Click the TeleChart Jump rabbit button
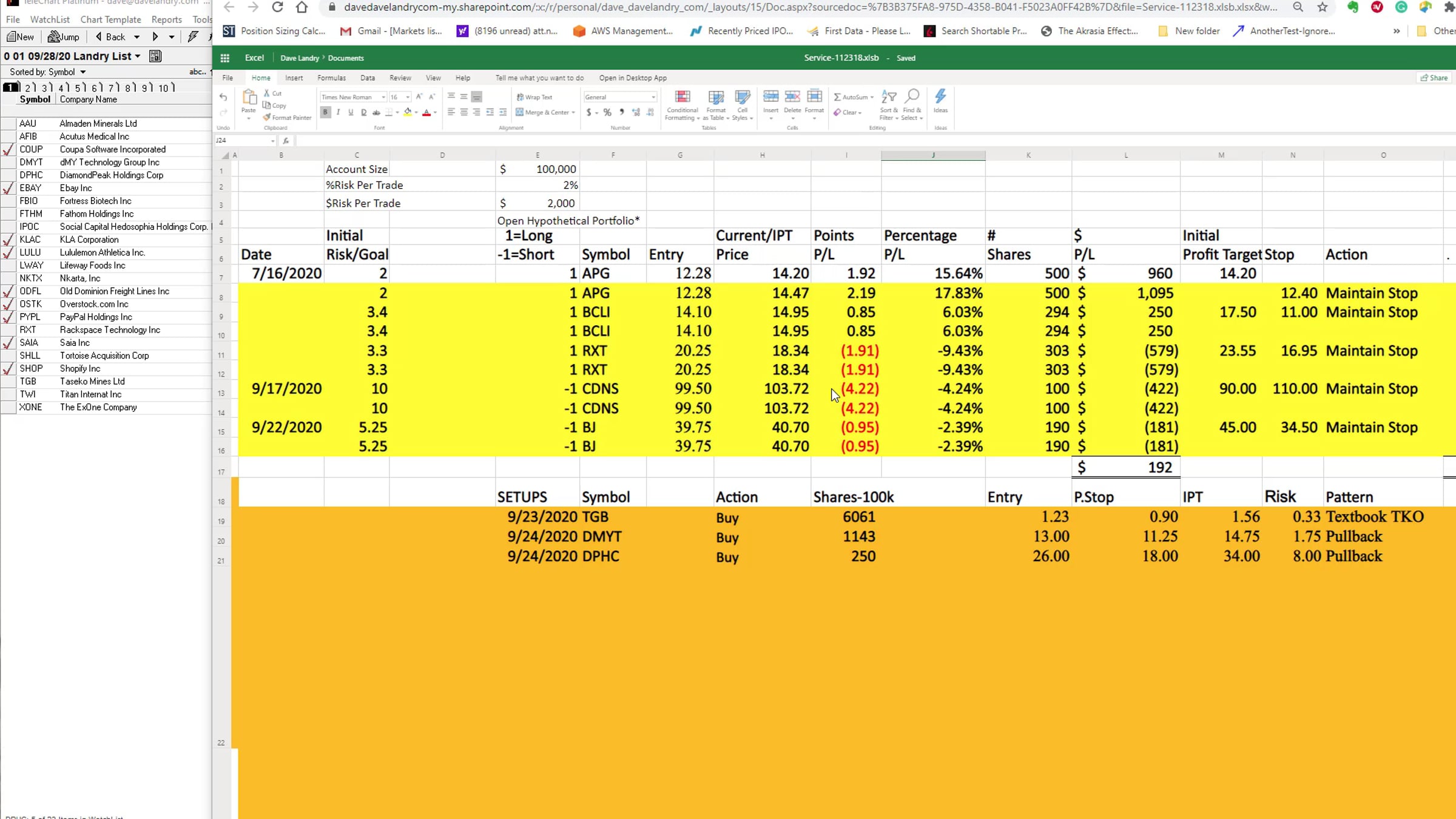The image size is (1456, 819). (x=64, y=37)
